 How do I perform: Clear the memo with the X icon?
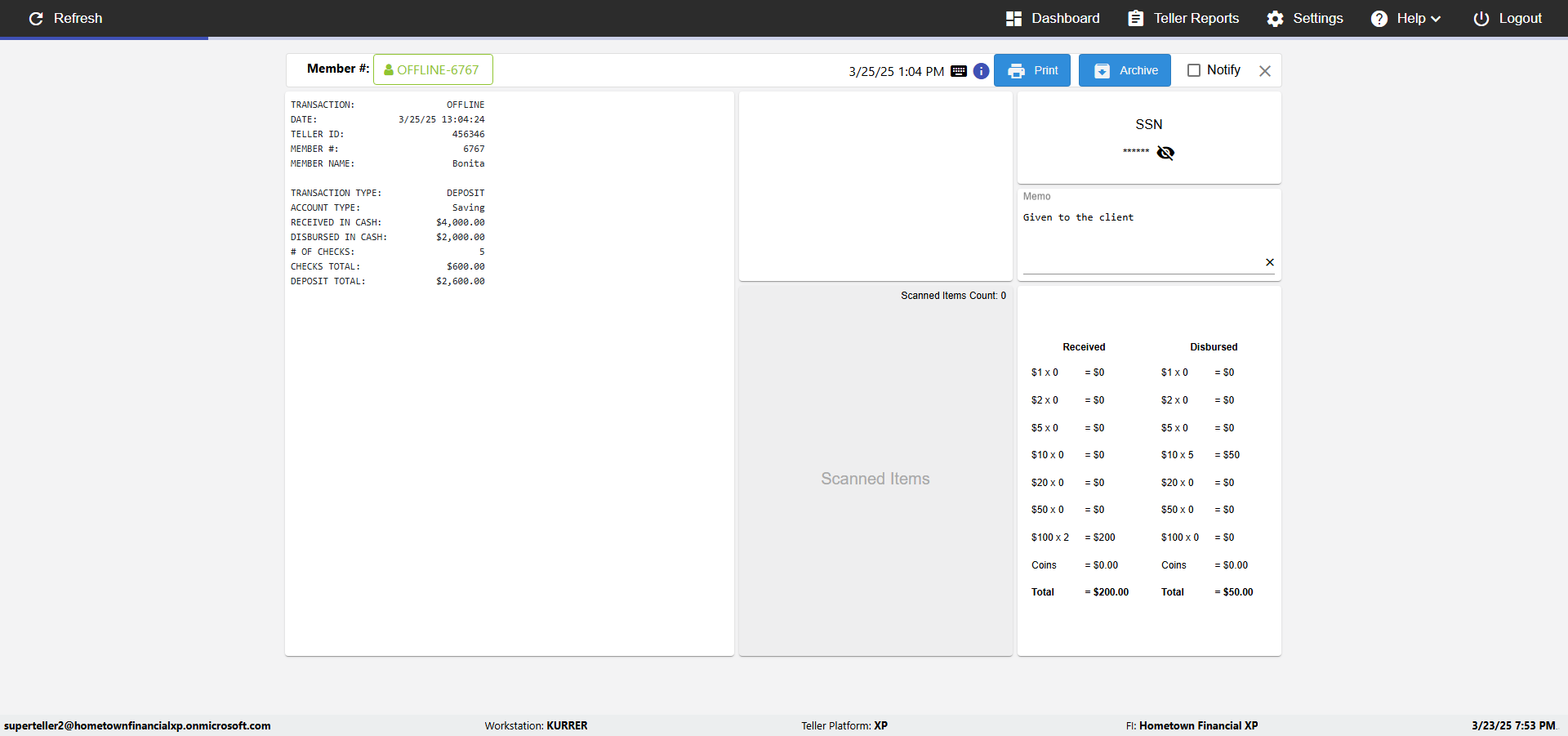click(1270, 262)
